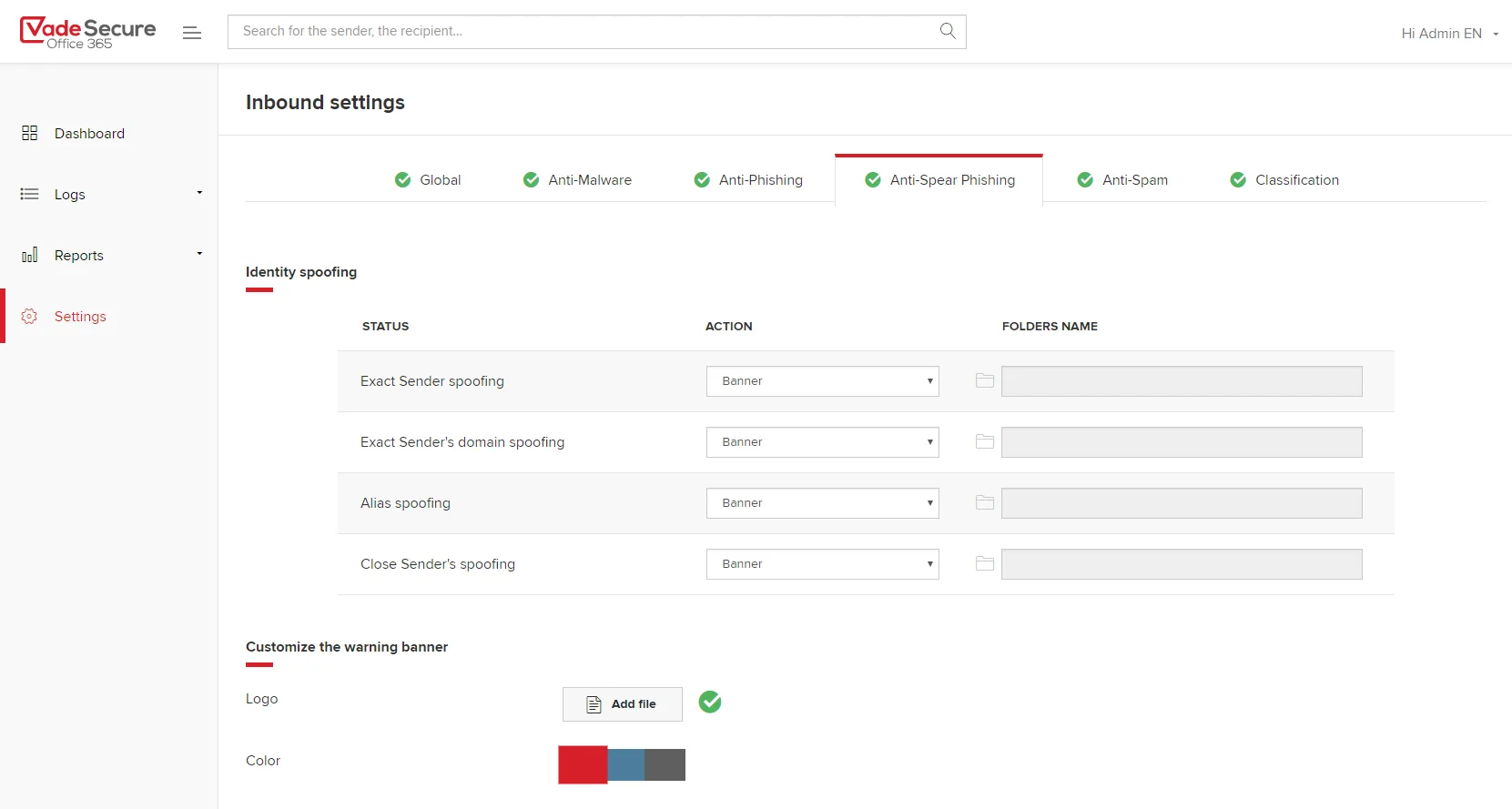The width and height of the screenshot is (1512, 809).
Task: Click the Exact Sender spoofing row label
Action: pos(432,380)
